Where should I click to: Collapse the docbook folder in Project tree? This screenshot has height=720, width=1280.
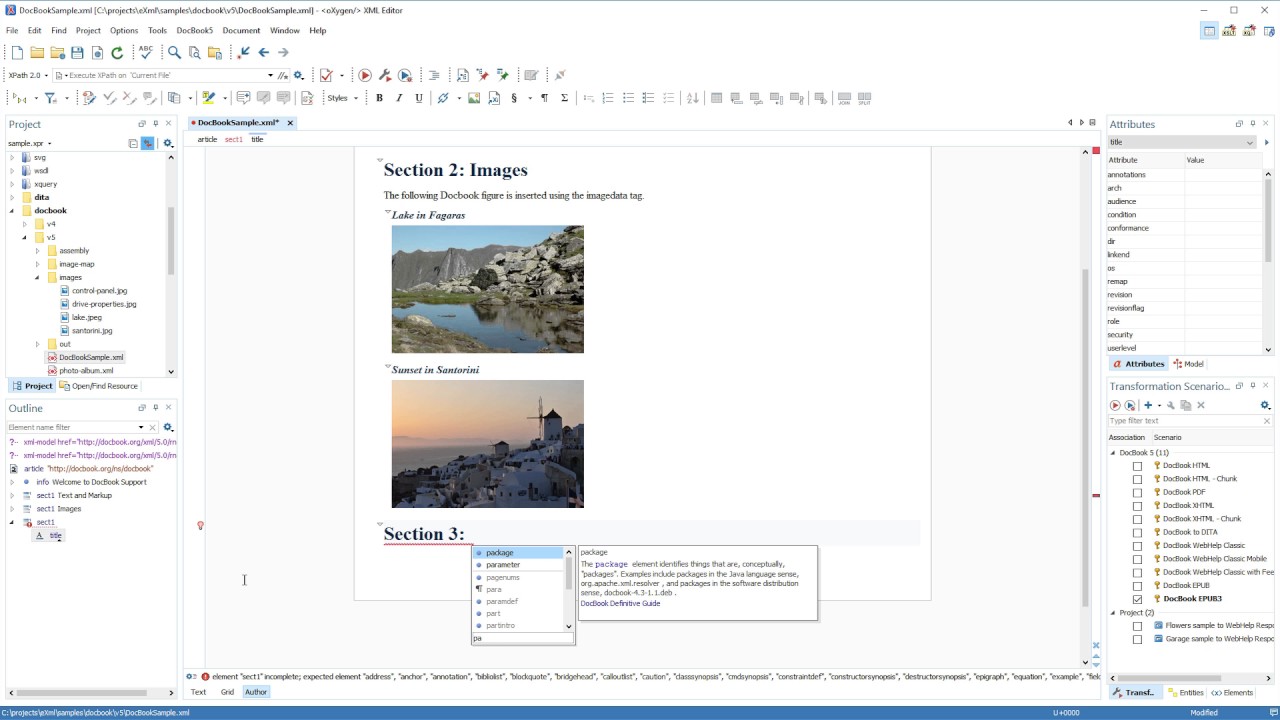13,211
